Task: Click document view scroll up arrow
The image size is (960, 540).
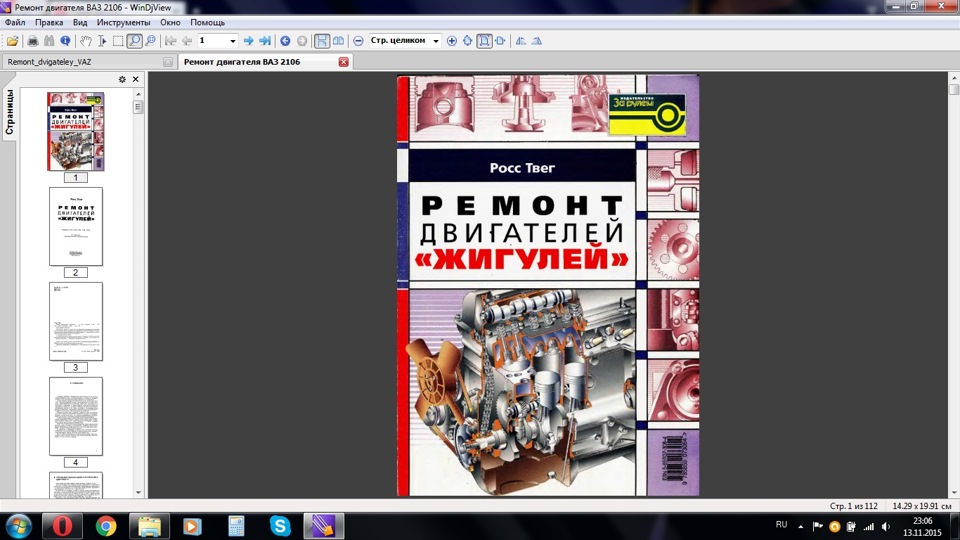Action: pos(954,78)
